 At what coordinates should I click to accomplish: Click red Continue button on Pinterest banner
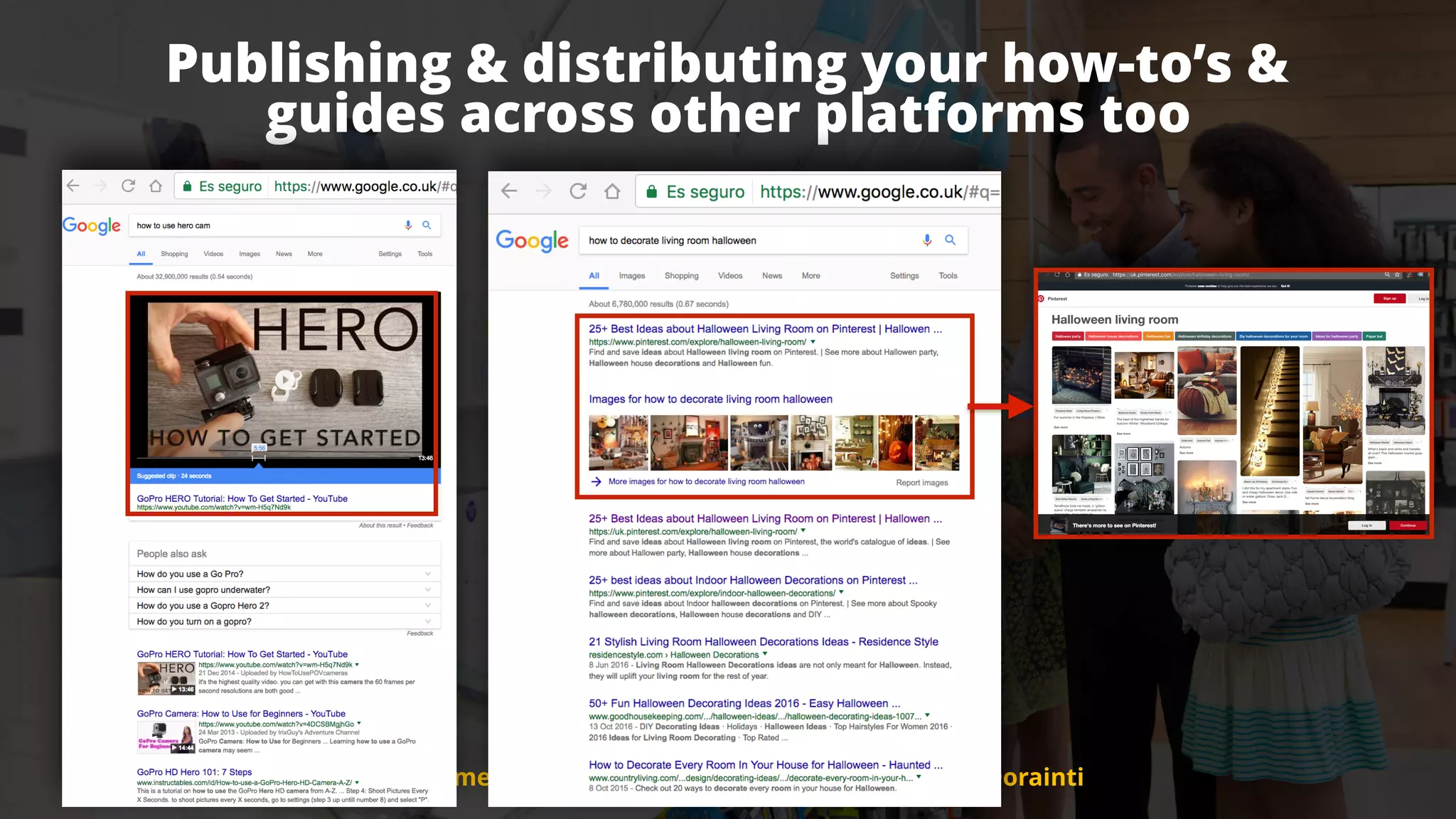(x=1408, y=525)
